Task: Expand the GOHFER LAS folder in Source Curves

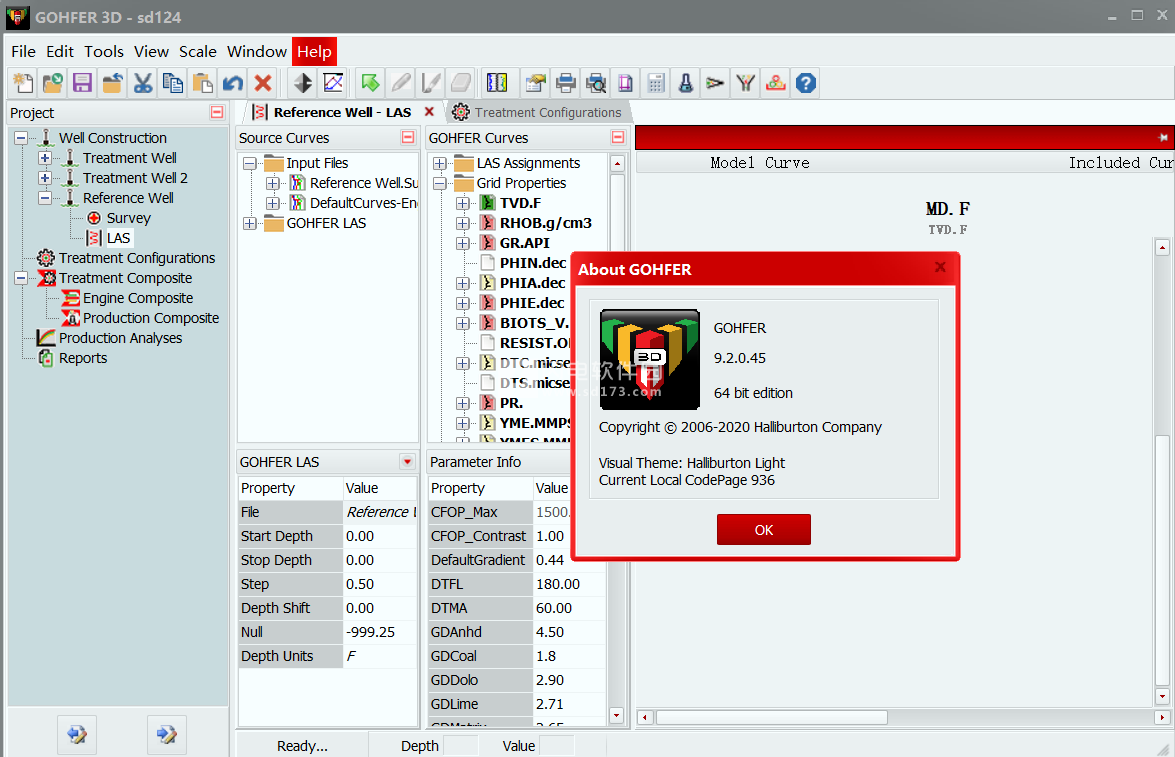Action: [250, 223]
